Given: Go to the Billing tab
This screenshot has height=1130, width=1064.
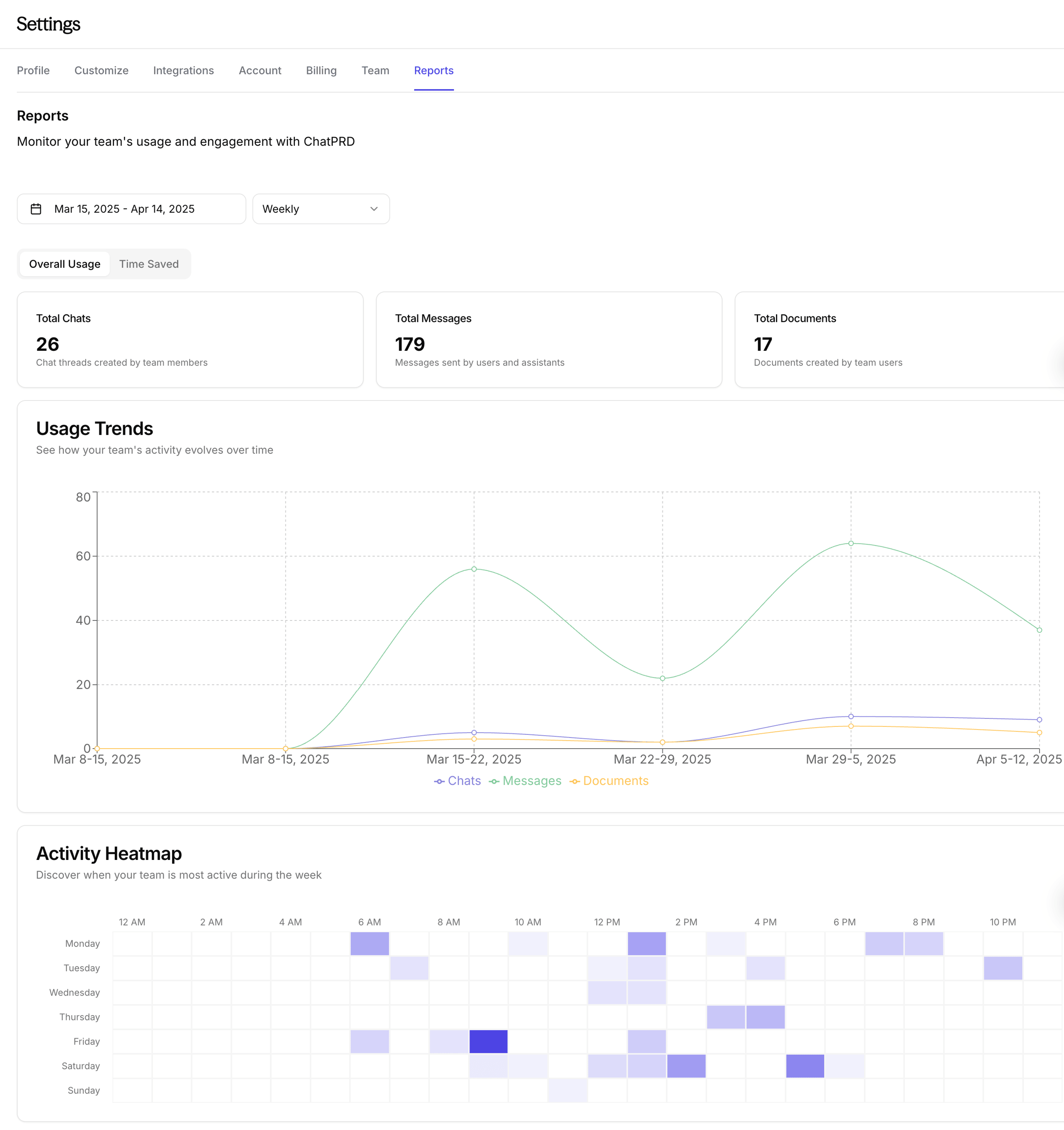Looking at the screenshot, I should click(x=321, y=71).
